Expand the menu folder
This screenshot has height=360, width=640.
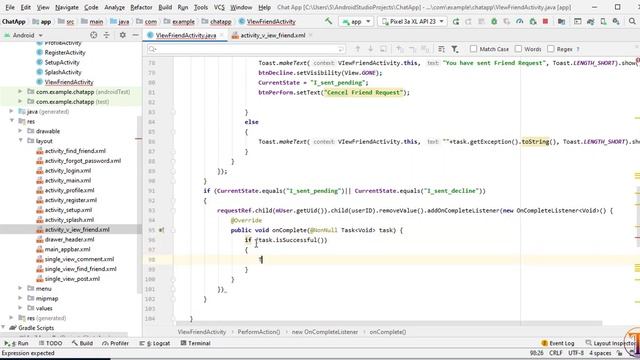[20, 288]
